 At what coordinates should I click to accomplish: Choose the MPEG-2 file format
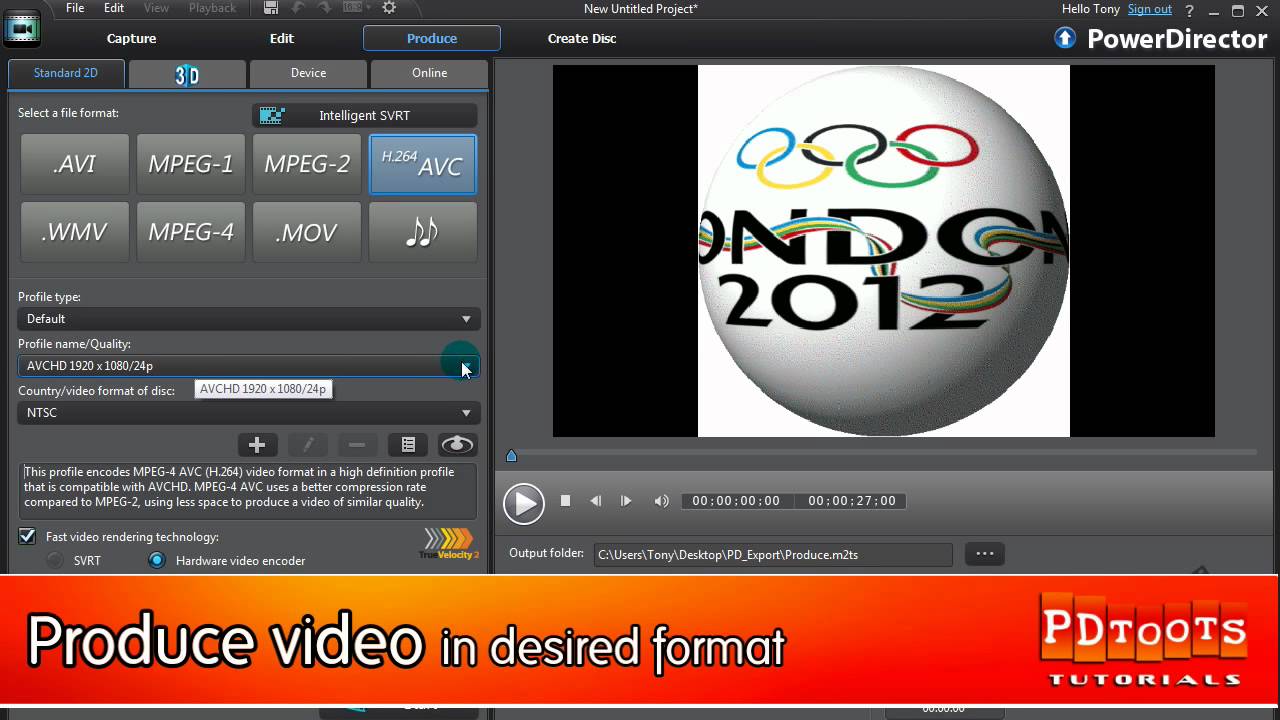(x=307, y=164)
